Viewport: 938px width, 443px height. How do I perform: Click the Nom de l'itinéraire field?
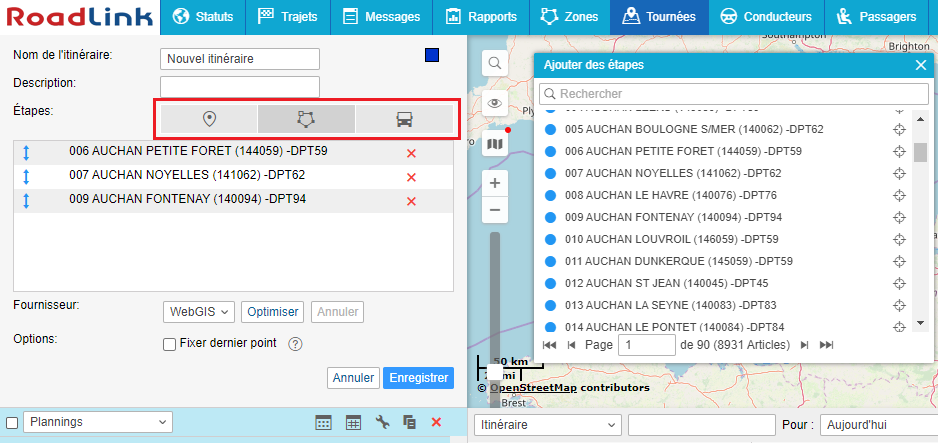pos(240,59)
